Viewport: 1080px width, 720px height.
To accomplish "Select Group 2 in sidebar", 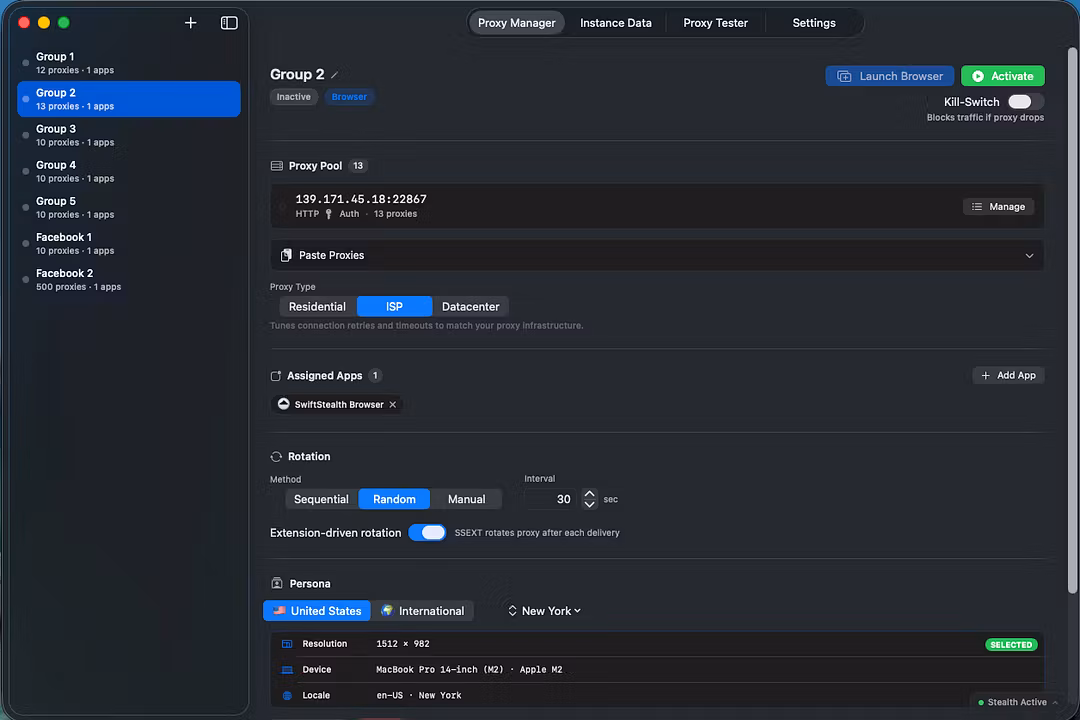I will pyautogui.click(x=129, y=99).
